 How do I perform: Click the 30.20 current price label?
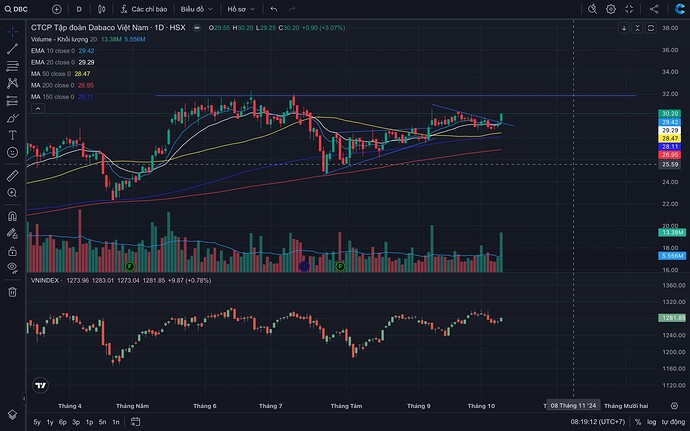[x=671, y=114]
